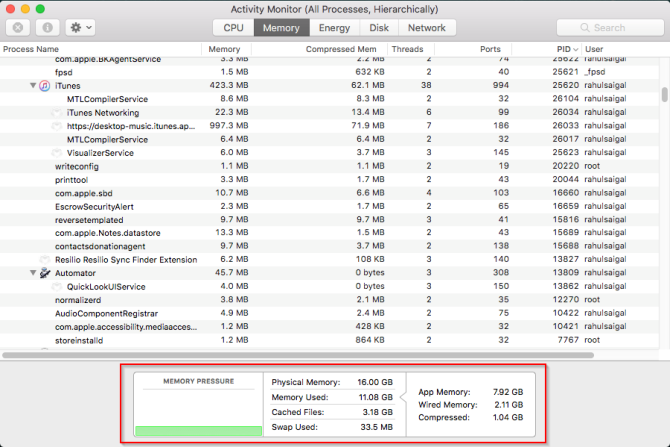Click the VisualizerService placeholder icon

tap(56, 153)
